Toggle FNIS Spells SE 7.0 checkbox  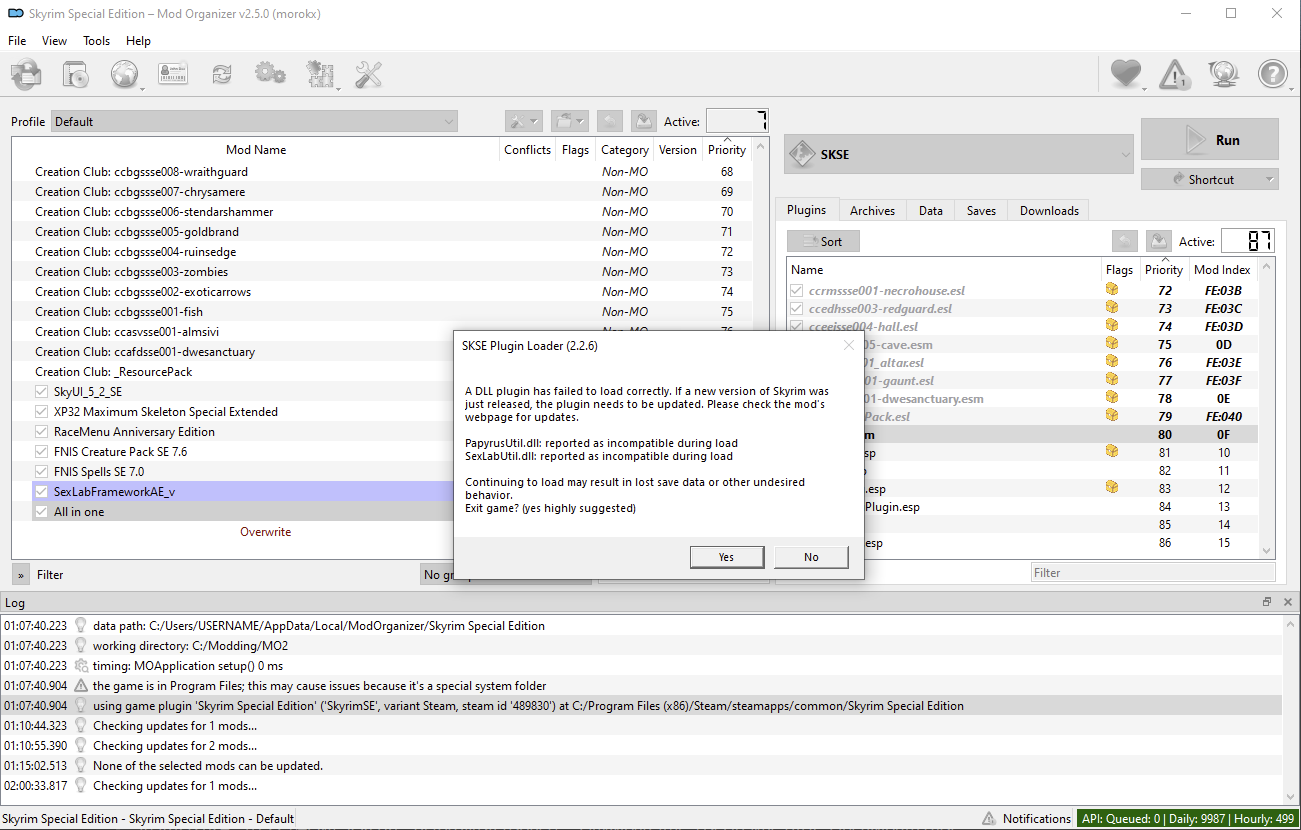pos(41,472)
